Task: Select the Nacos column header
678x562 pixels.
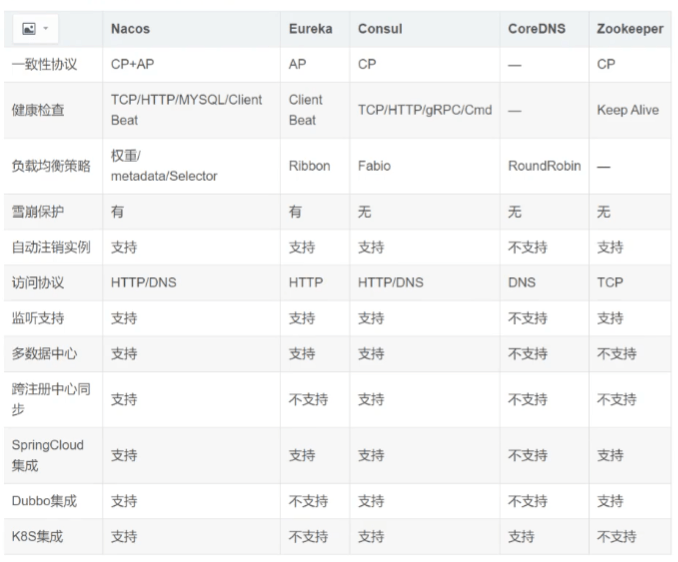Action: tap(130, 29)
